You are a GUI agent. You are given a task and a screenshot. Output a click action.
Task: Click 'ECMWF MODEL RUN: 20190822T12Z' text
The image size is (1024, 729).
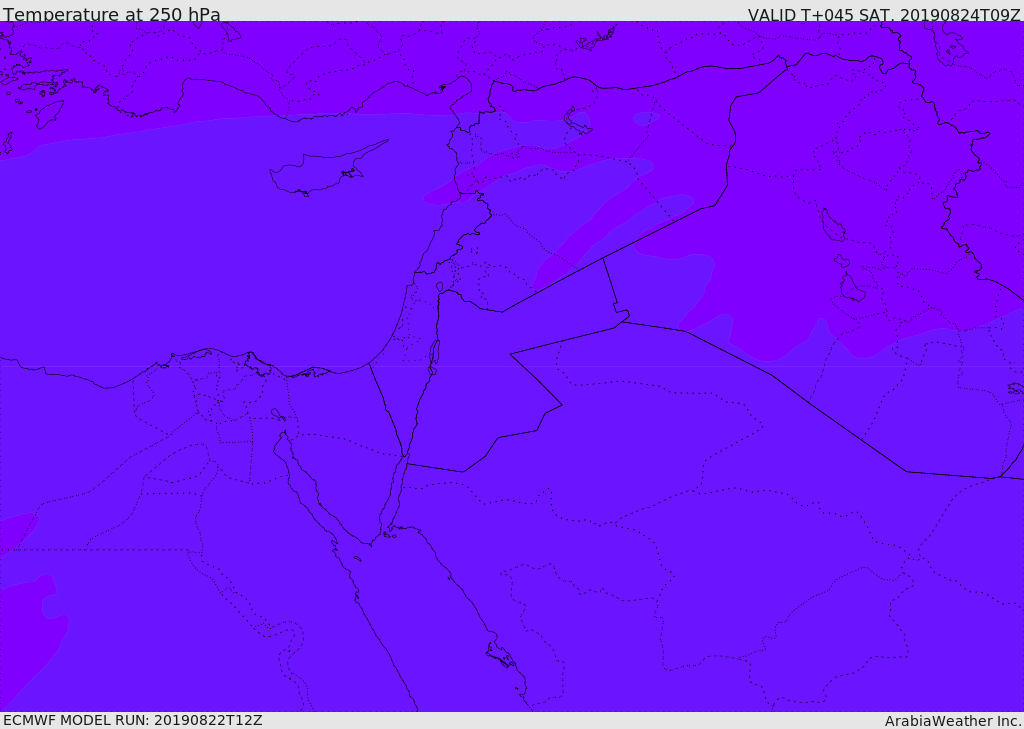[x=133, y=720]
